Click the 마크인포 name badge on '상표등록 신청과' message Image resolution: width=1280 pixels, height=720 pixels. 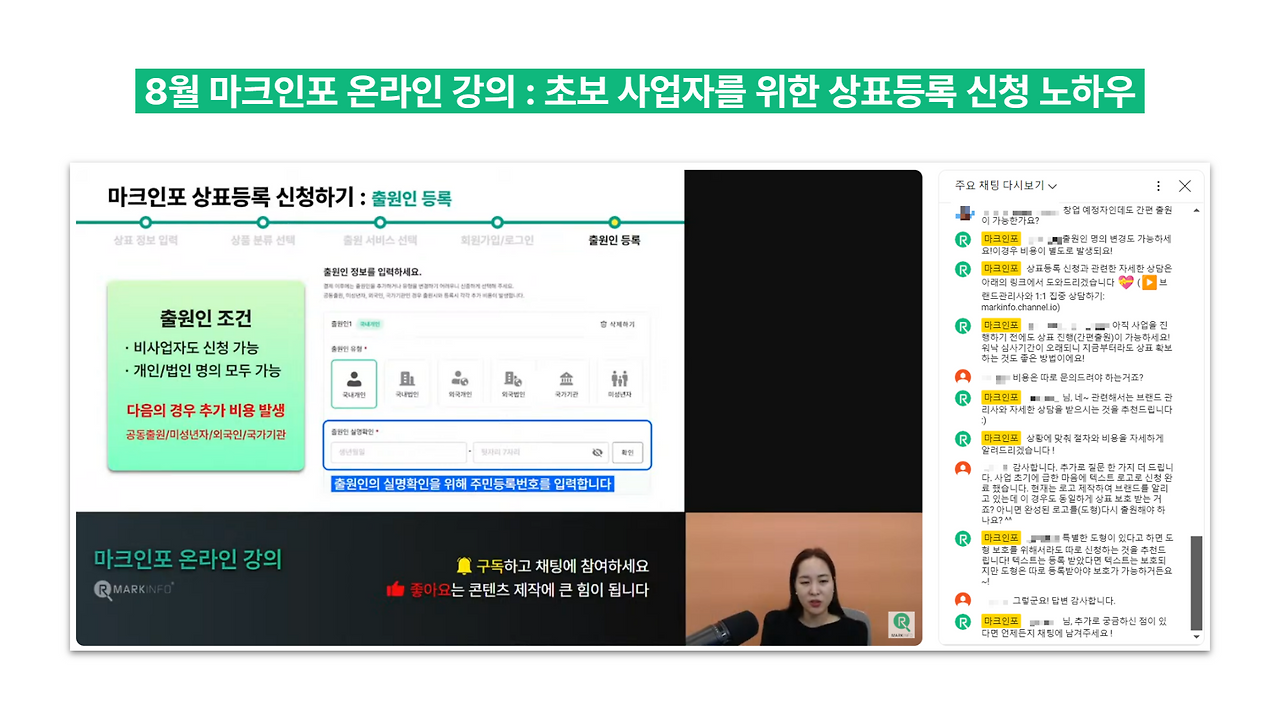(x=1001, y=269)
